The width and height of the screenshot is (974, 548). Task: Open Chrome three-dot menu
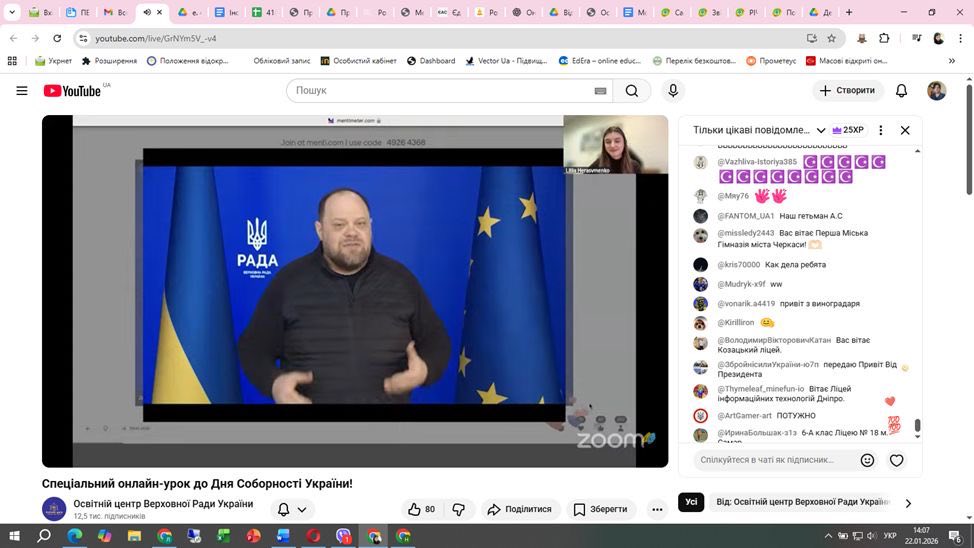[x=960, y=39]
